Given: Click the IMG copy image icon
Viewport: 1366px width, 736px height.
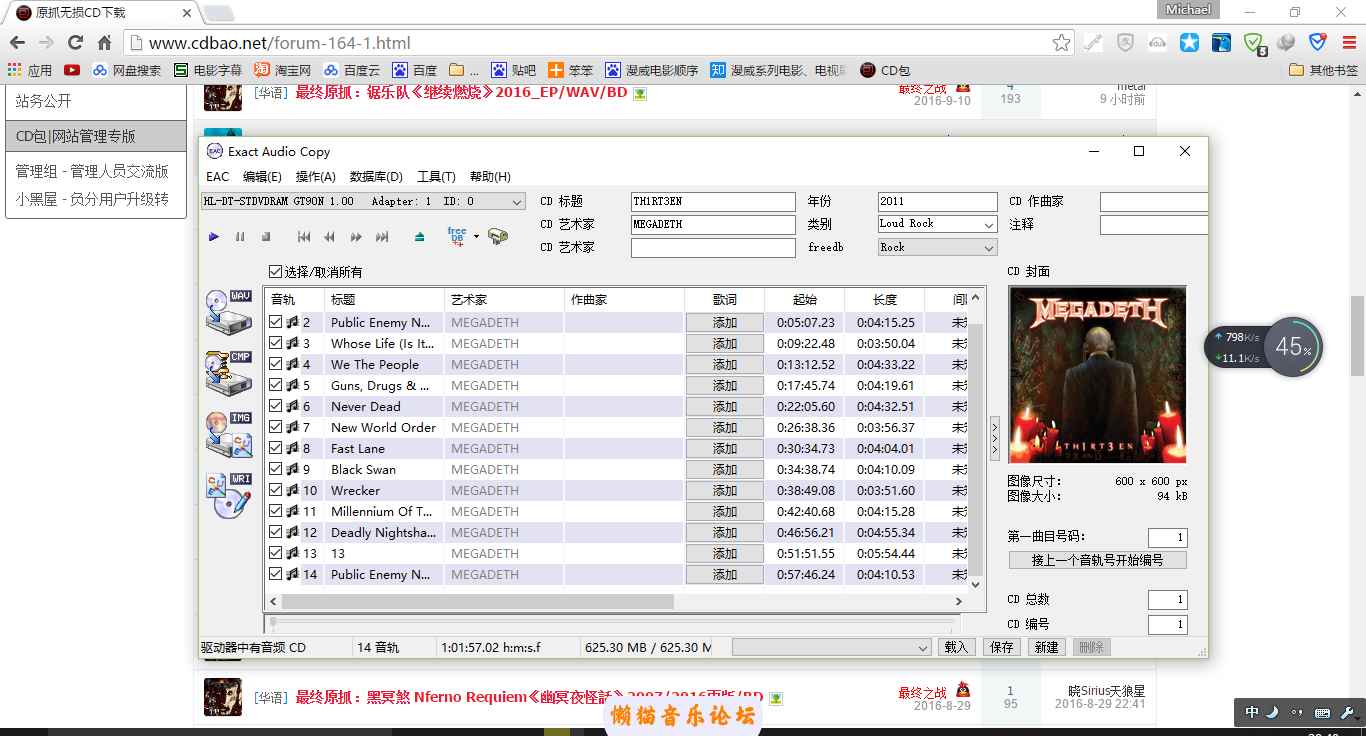Looking at the screenshot, I should (229, 434).
